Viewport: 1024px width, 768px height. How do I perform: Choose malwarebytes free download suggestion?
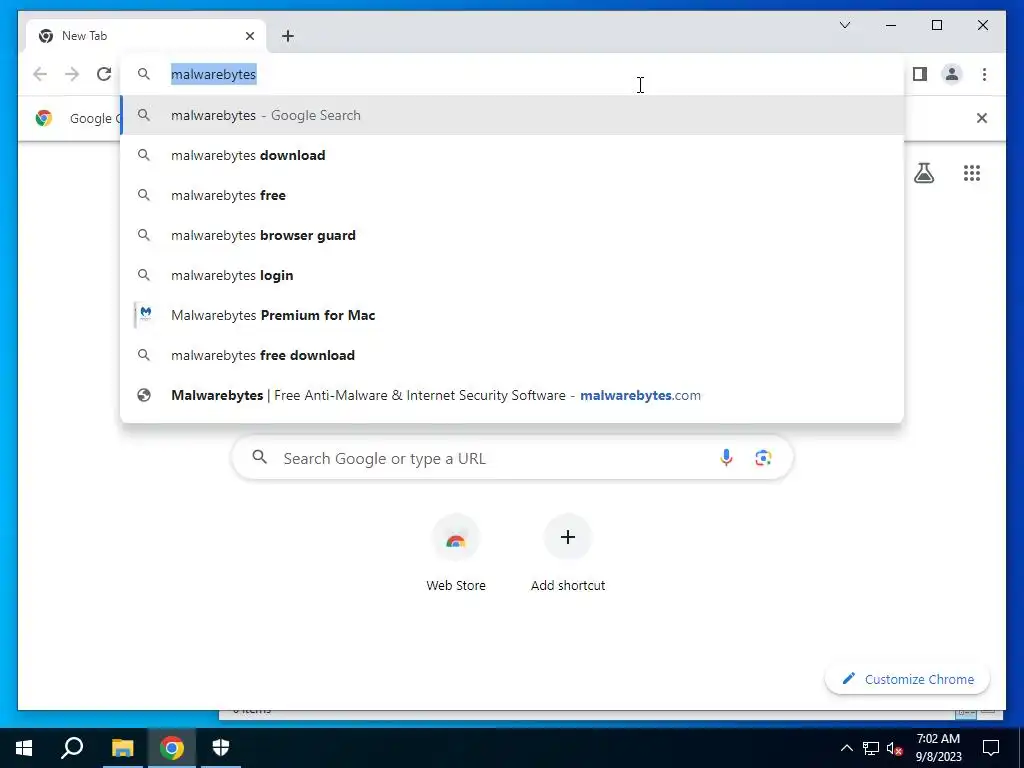coord(512,355)
